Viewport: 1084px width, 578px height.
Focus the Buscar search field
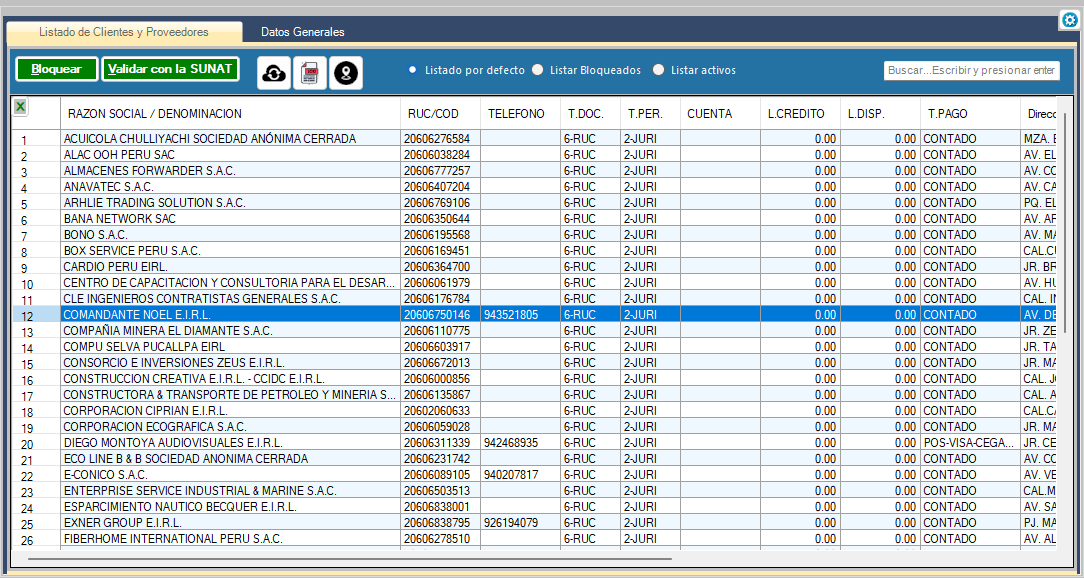(x=971, y=71)
